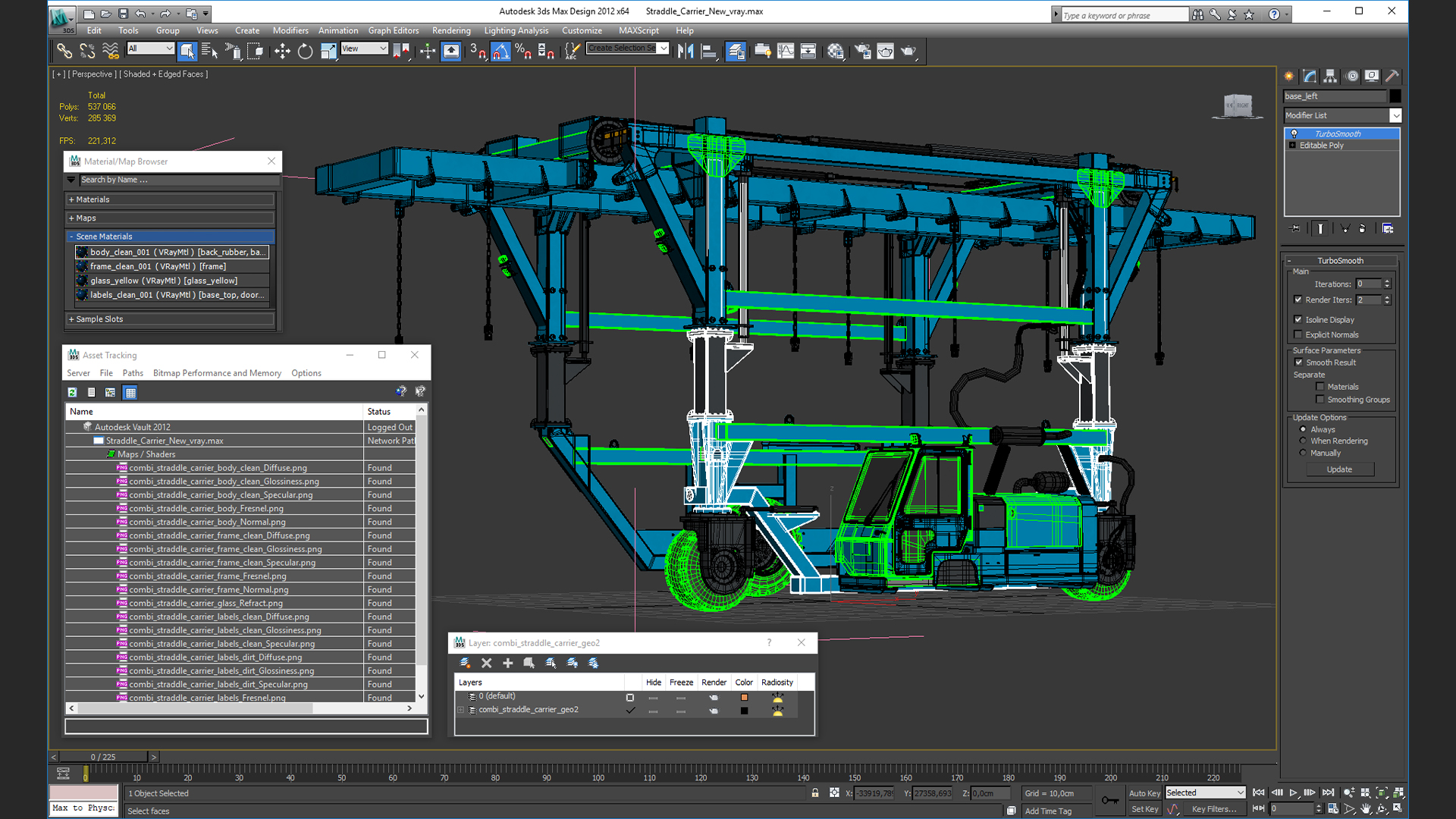Open the Motion command panel tab
The image size is (1456, 819).
(1351, 76)
